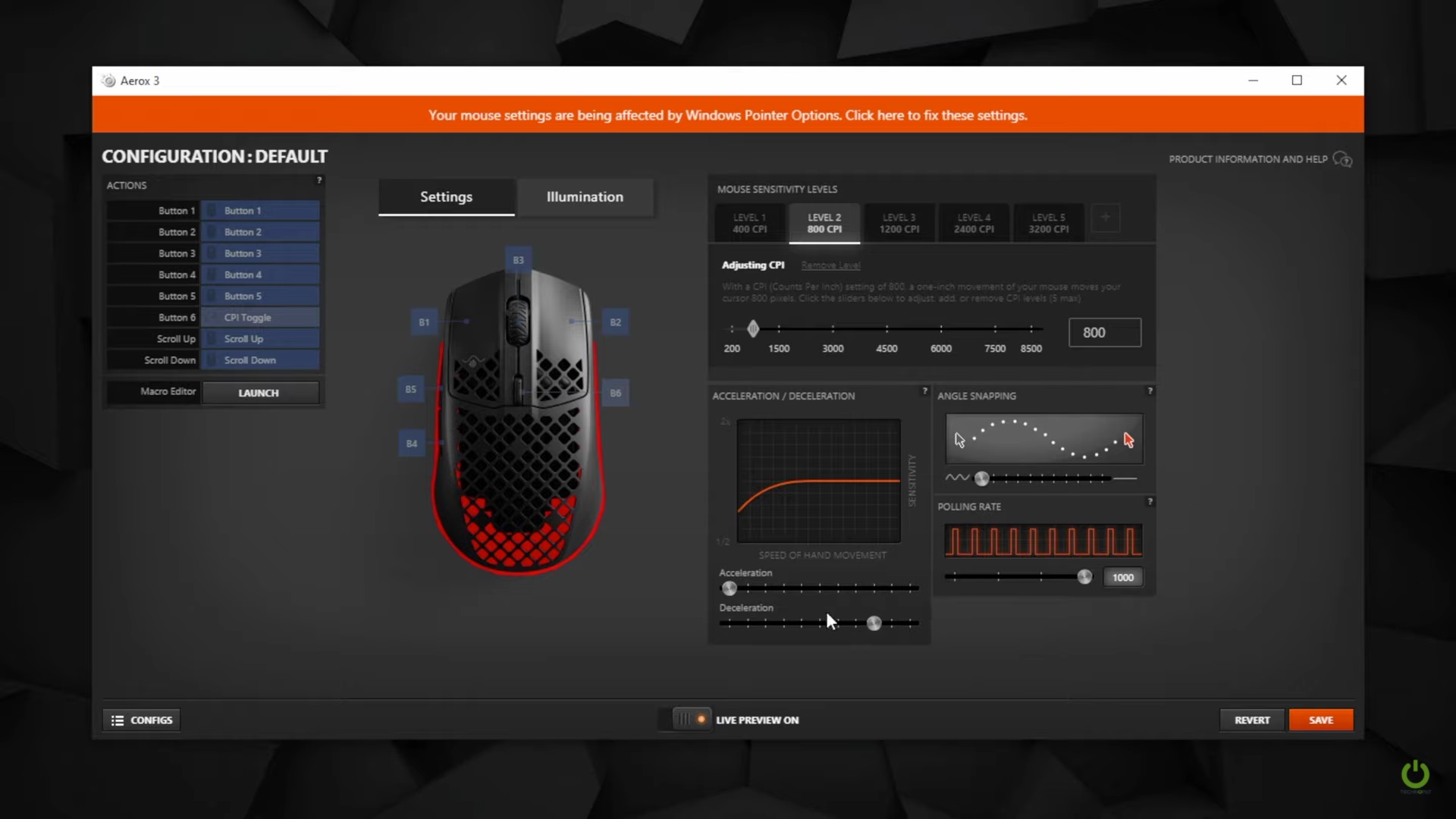The height and width of the screenshot is (819, 1456).
Task: Click the Actions panel help question mark
Action: click(319, 180)
